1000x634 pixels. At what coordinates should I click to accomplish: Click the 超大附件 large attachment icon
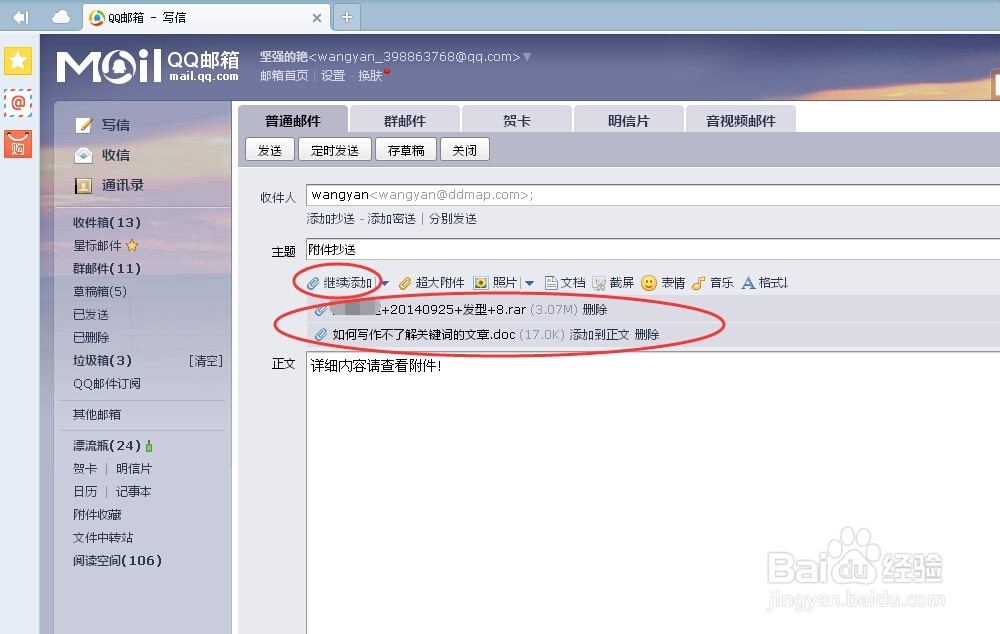[x=405, y=282]
